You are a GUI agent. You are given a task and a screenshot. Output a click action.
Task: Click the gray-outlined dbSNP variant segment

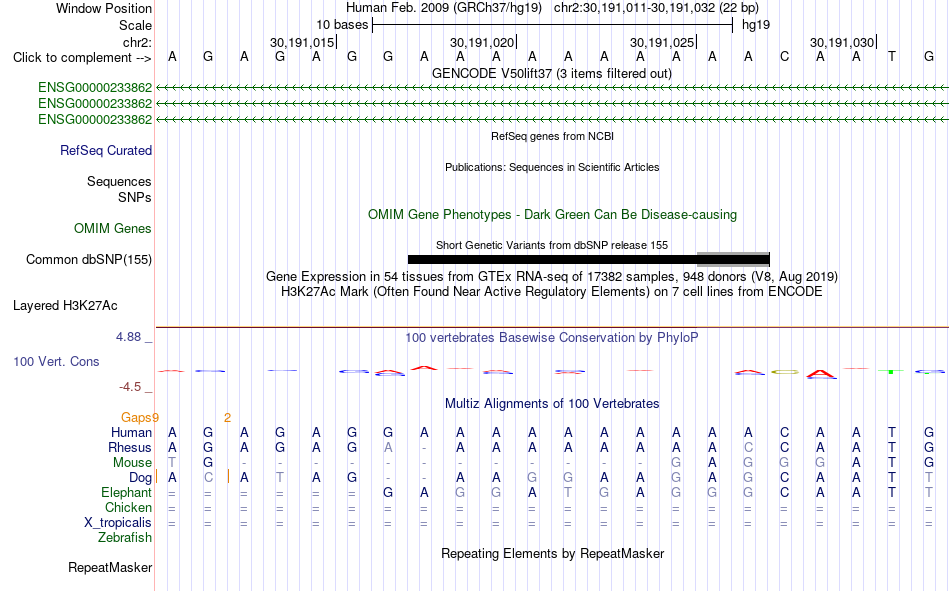tap(733, 259)
